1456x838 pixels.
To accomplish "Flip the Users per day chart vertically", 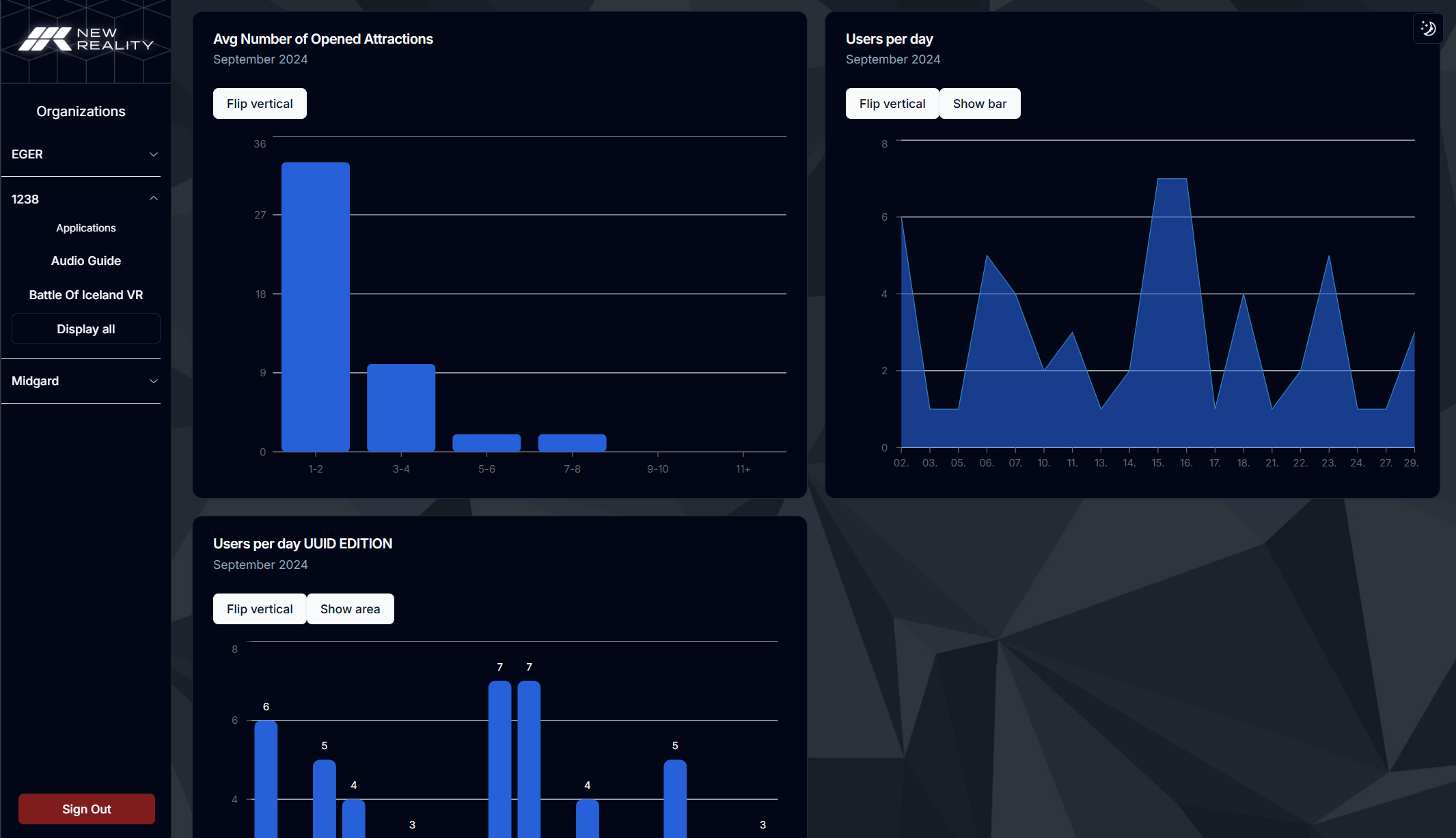I will point(892,104).
